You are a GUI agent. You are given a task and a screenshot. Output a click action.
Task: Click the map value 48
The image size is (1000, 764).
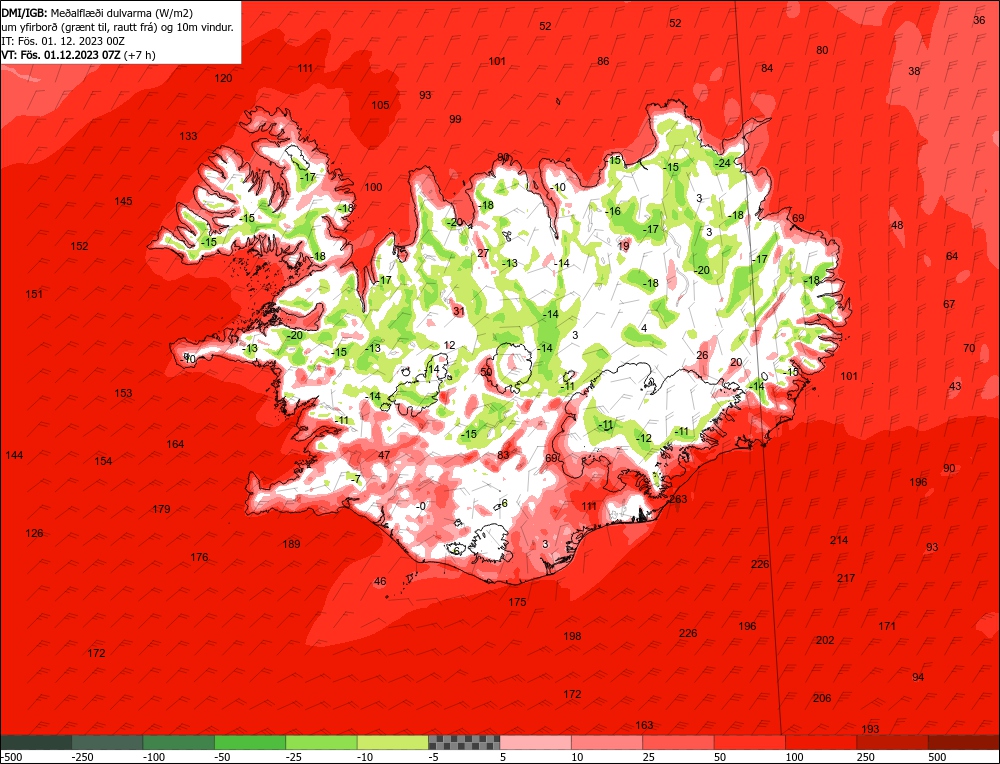point(897,225)
